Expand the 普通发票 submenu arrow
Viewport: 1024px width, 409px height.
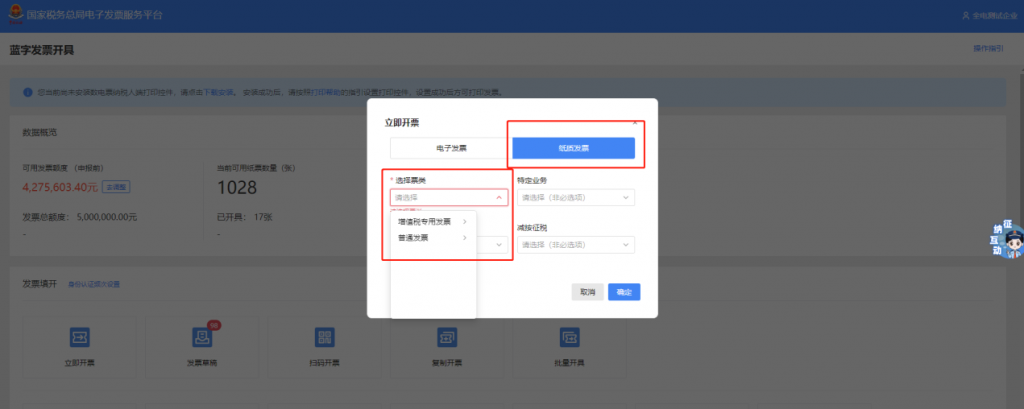pos(465,238)
